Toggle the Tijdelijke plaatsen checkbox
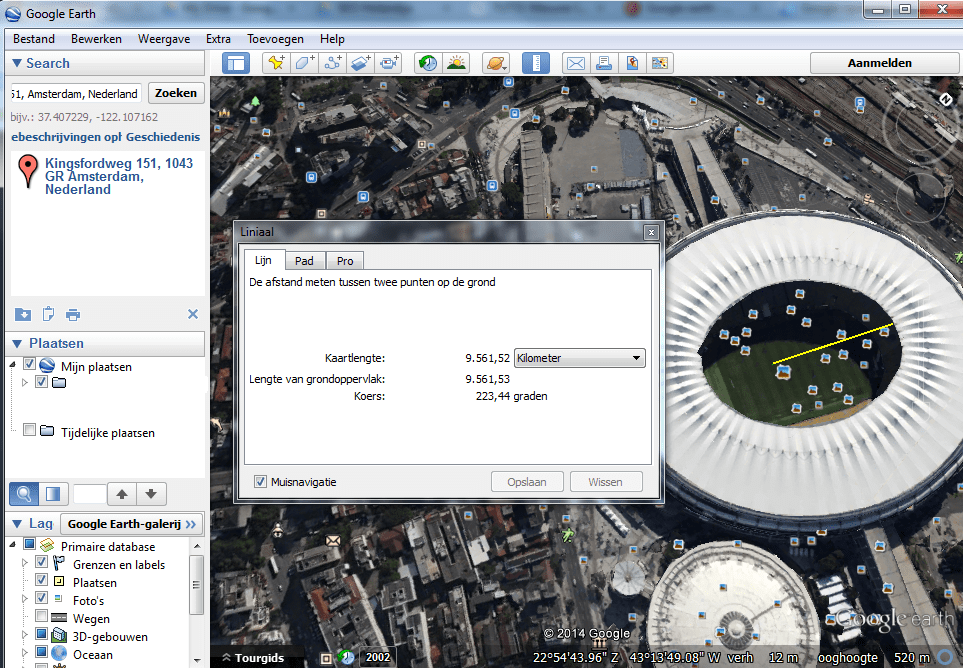Viewport: 963px width, 668px height. coord(29,430)
